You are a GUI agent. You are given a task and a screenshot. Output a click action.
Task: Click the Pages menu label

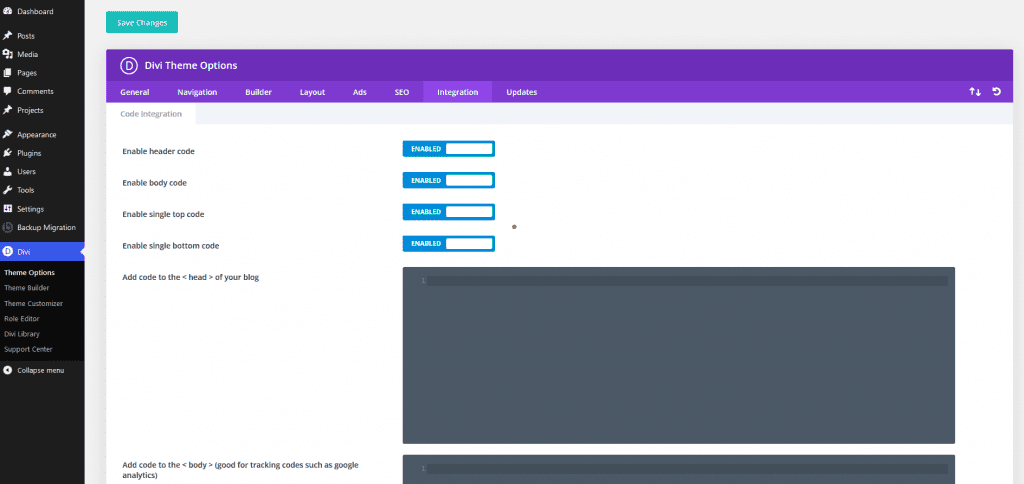coord(27,73)
